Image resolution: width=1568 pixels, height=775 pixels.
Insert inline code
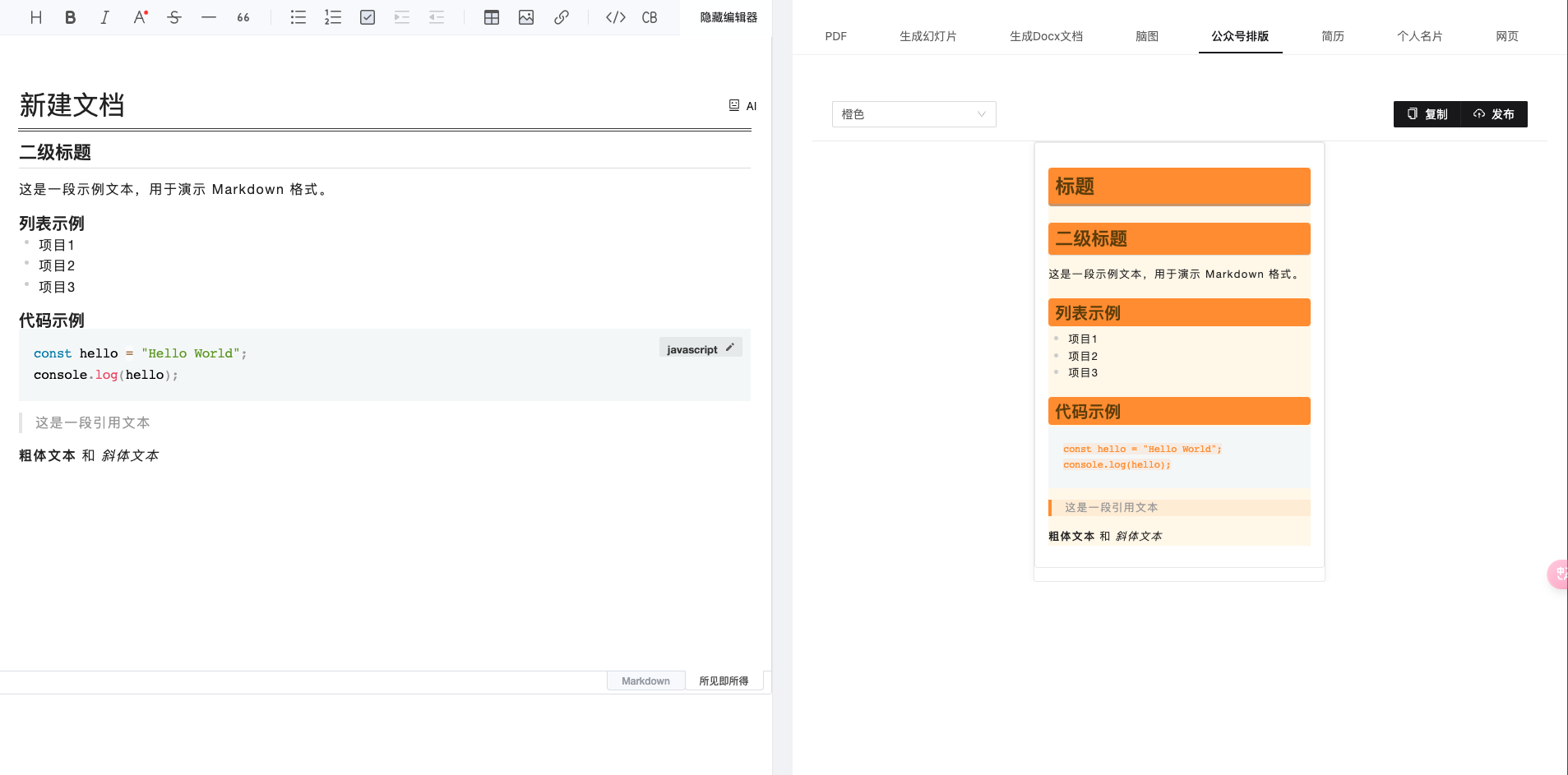pyautogui.click(x=616, y=17)
